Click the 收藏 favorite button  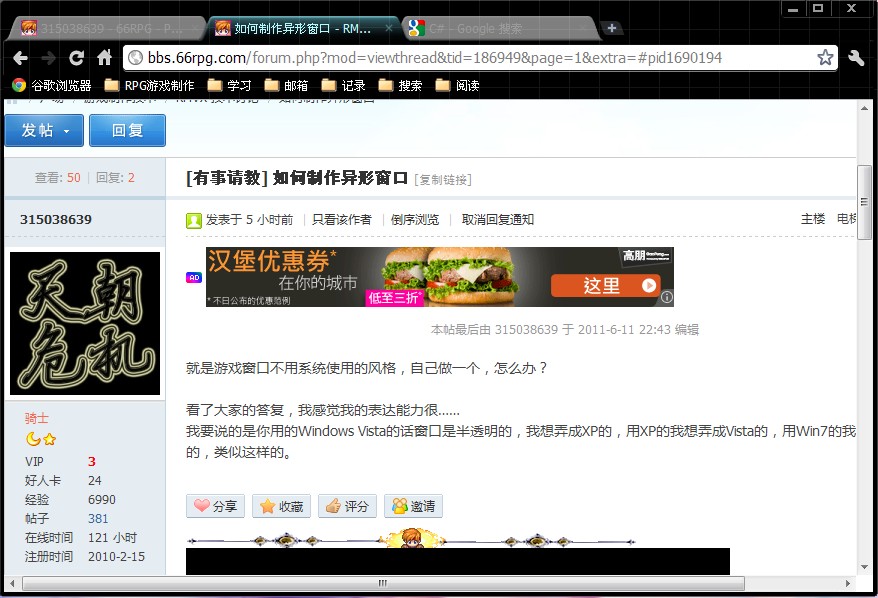click(282, 506)
